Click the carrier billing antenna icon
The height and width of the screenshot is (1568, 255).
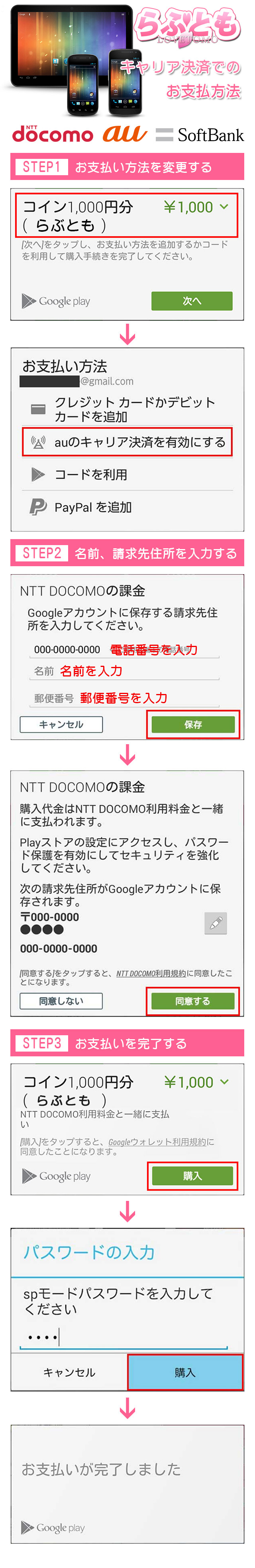[x=38, y=442]
